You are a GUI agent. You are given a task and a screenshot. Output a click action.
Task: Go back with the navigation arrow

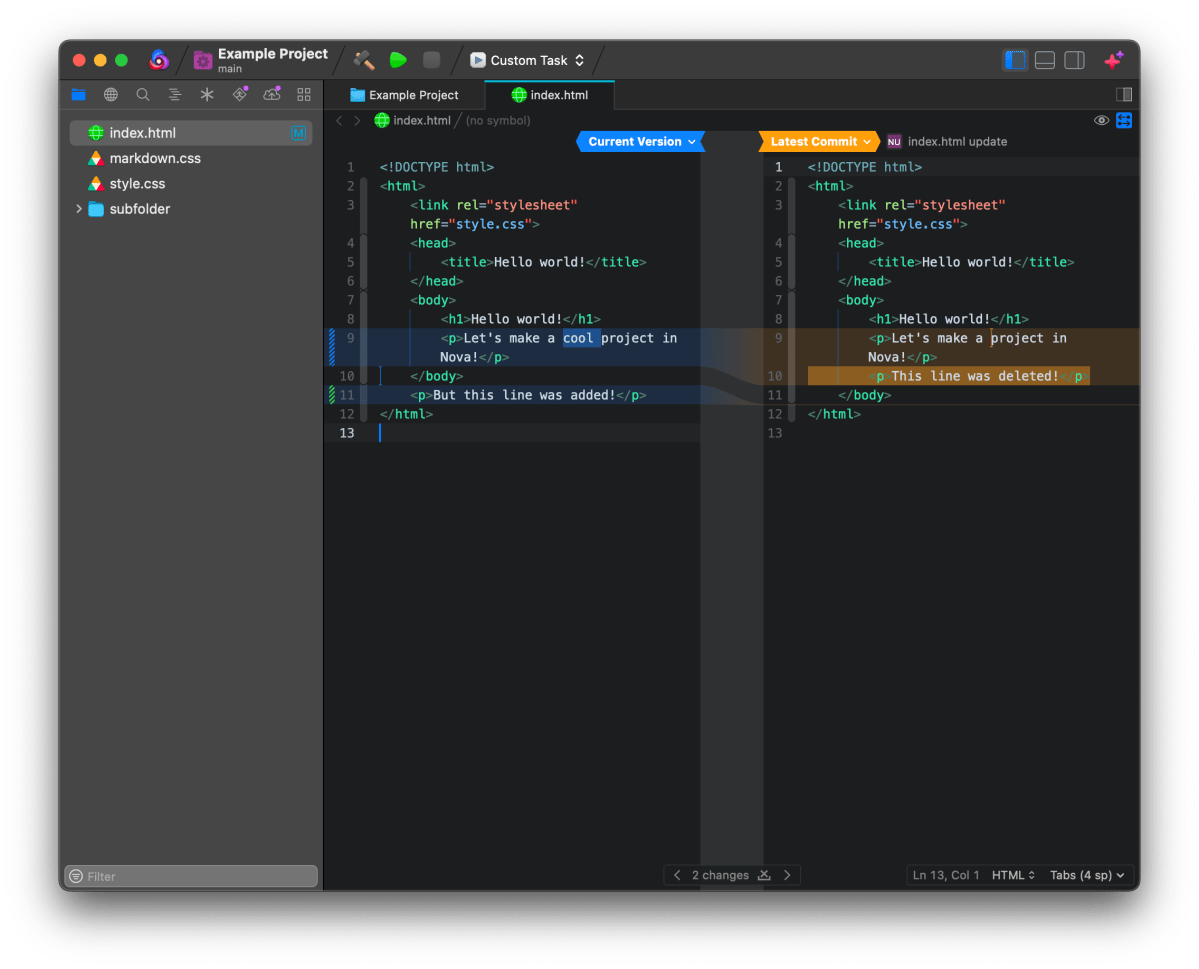[340, 121]
